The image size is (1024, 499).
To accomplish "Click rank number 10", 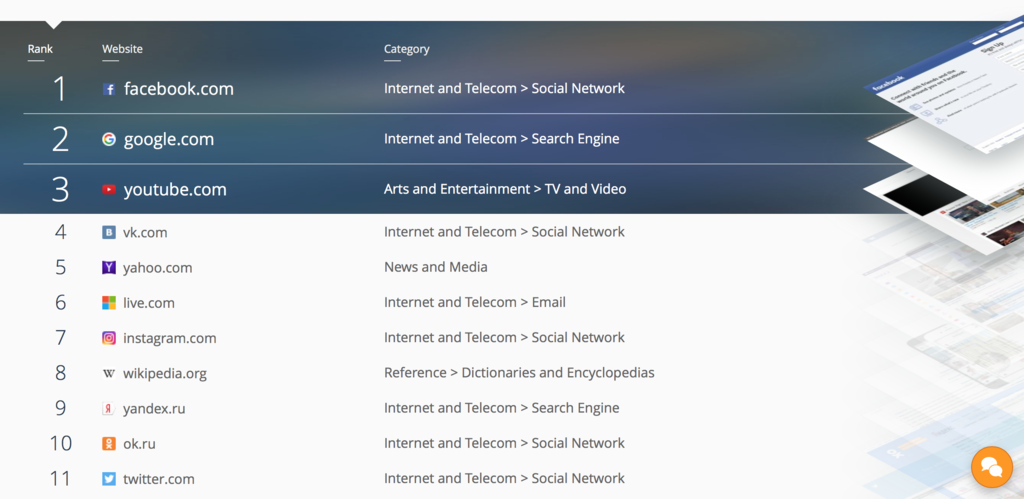I will click(x=60, y=443).
